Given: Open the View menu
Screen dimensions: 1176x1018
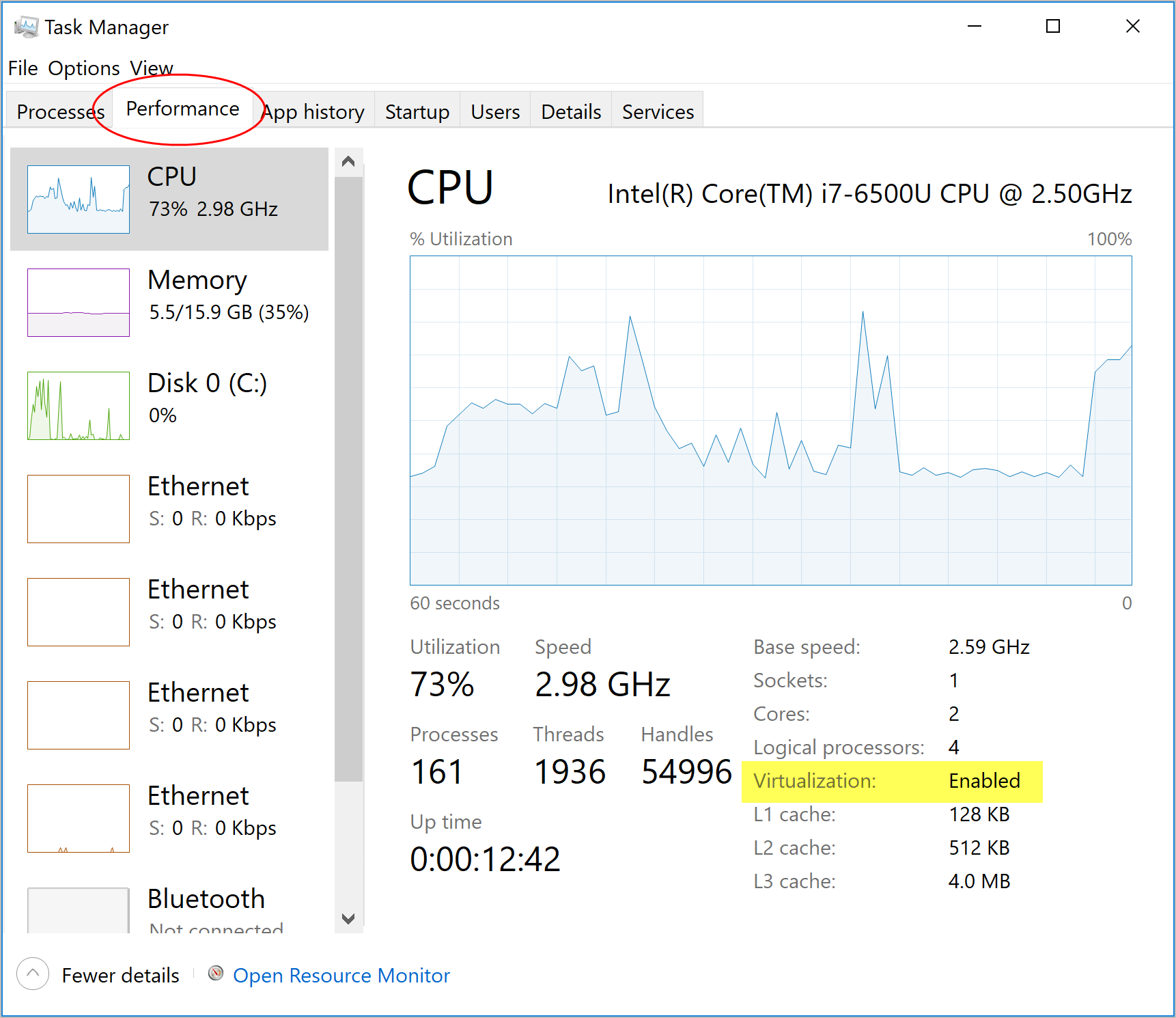Looking at the screenshot, I should pos(152,68).
